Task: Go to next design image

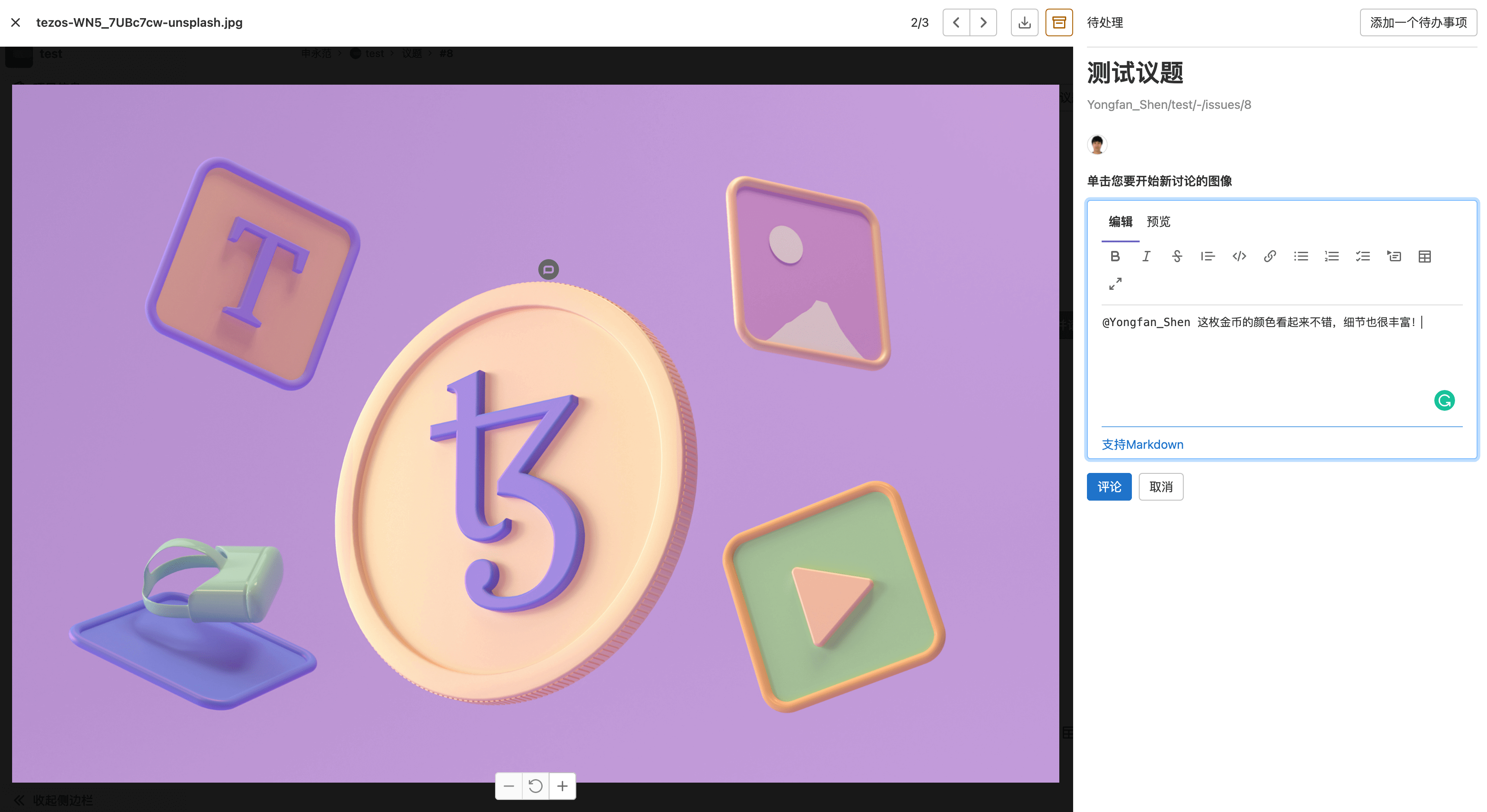Action: pyautogui.click(x=983, y=22)
